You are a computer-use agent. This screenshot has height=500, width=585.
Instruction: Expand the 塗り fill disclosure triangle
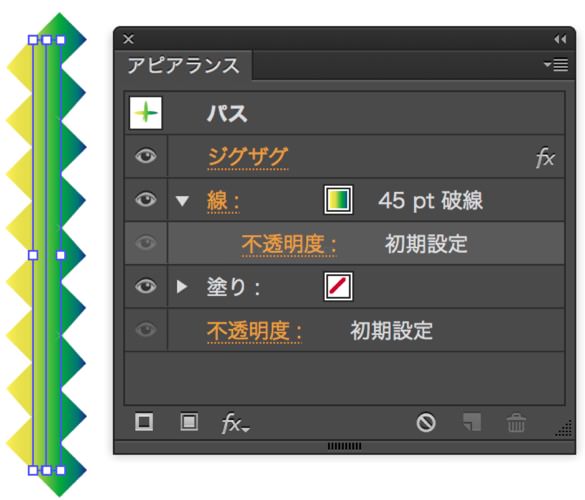tap(182, 287)
